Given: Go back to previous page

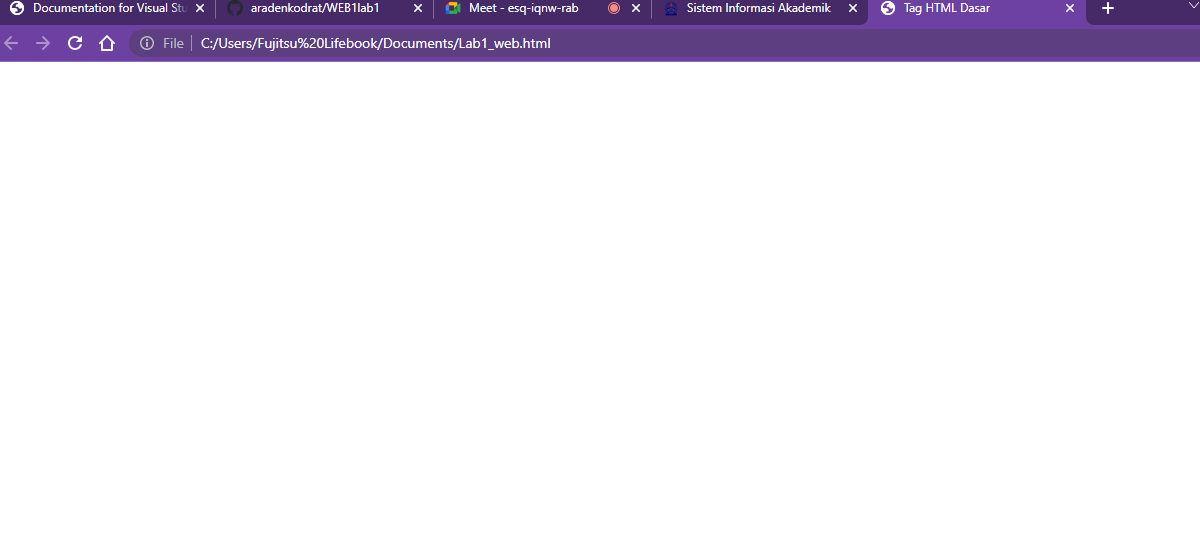Looking at the screenshot, I should tap(11, 43).
